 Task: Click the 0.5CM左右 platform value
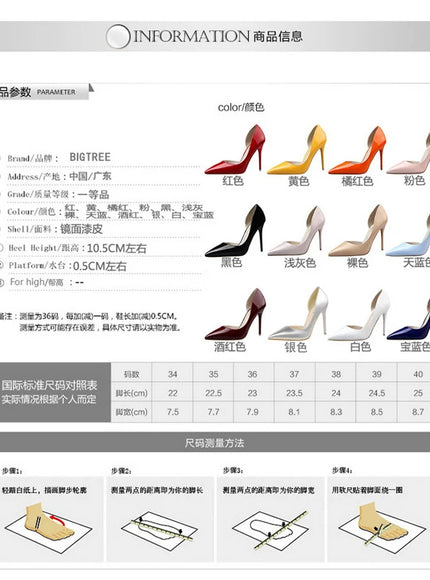coord(100,266)
